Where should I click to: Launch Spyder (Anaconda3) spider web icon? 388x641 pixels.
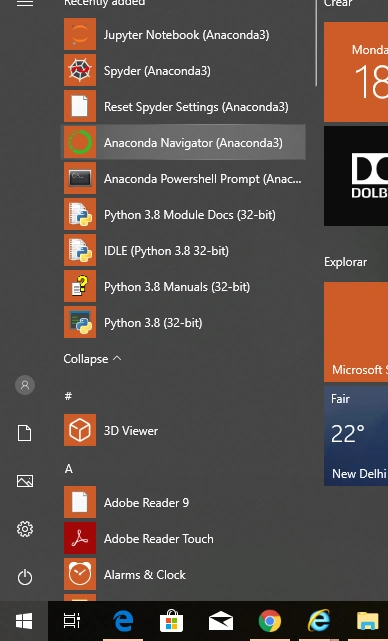[x=80, y=70]
